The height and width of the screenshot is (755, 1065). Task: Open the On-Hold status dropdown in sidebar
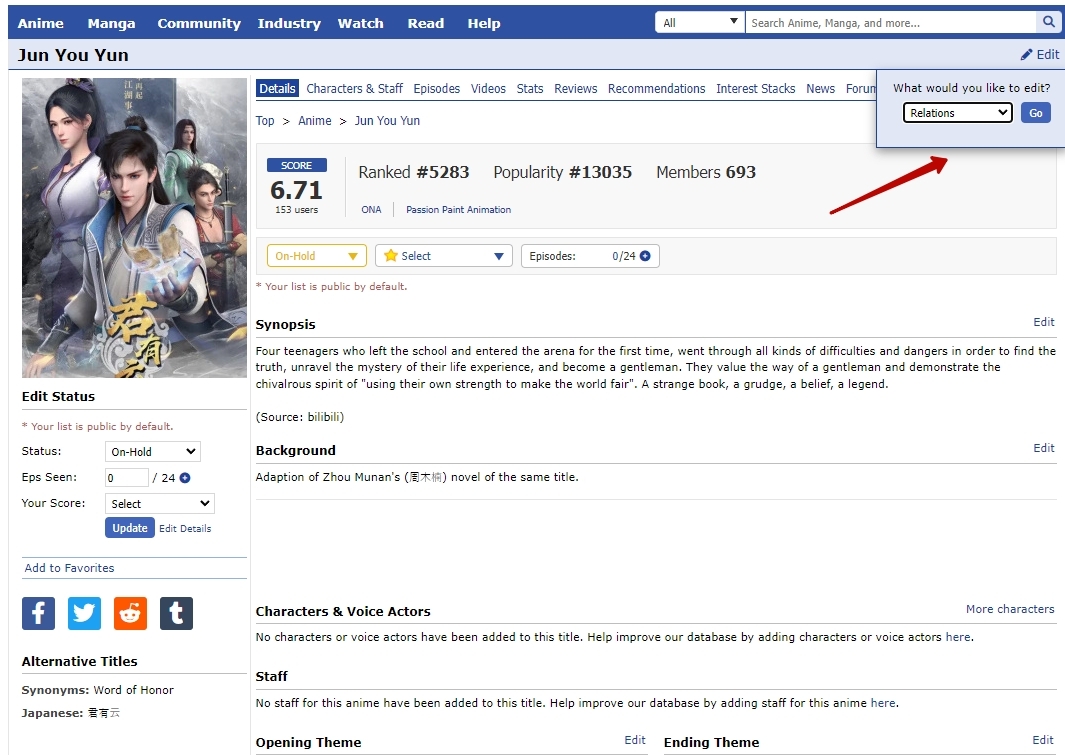(x=152, y=452)
